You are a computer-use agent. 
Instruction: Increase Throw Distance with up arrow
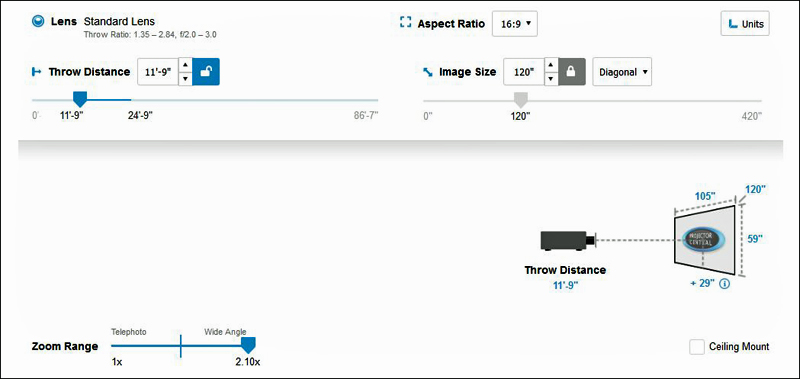(x=185, y=65)
